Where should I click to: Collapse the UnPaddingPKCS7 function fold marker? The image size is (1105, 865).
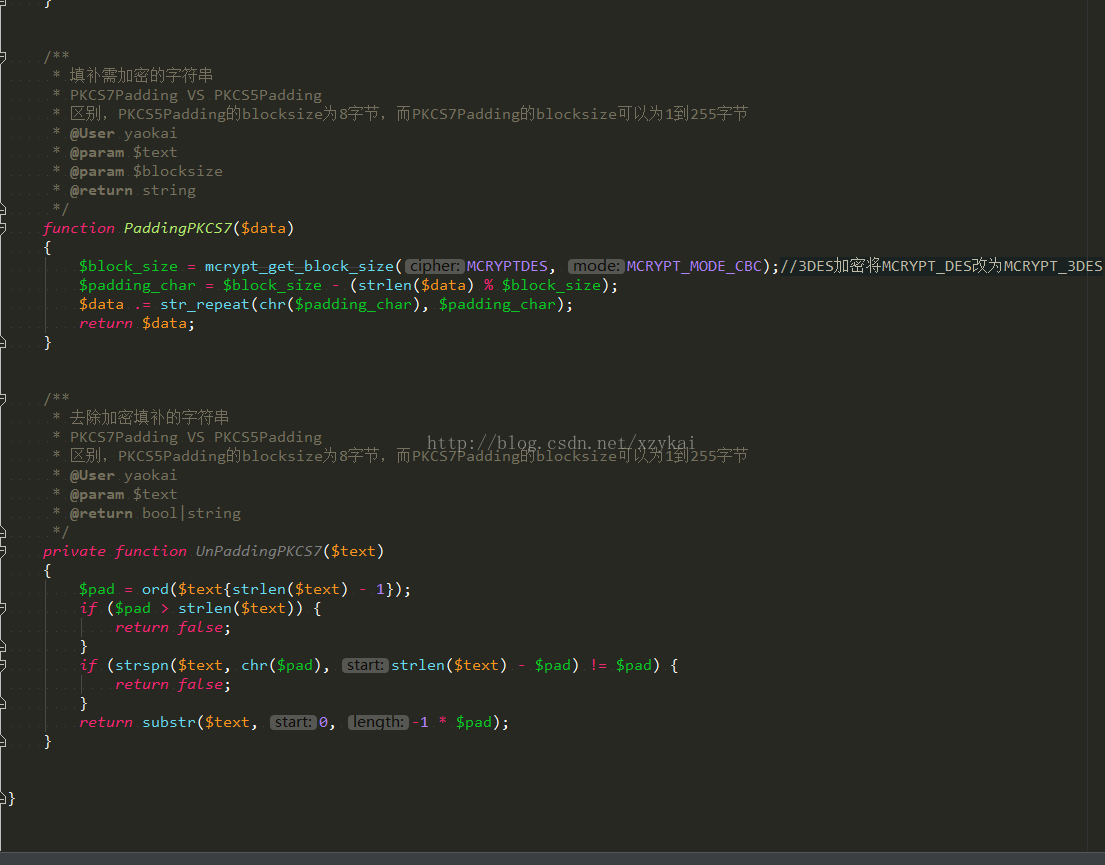(3, 551)
